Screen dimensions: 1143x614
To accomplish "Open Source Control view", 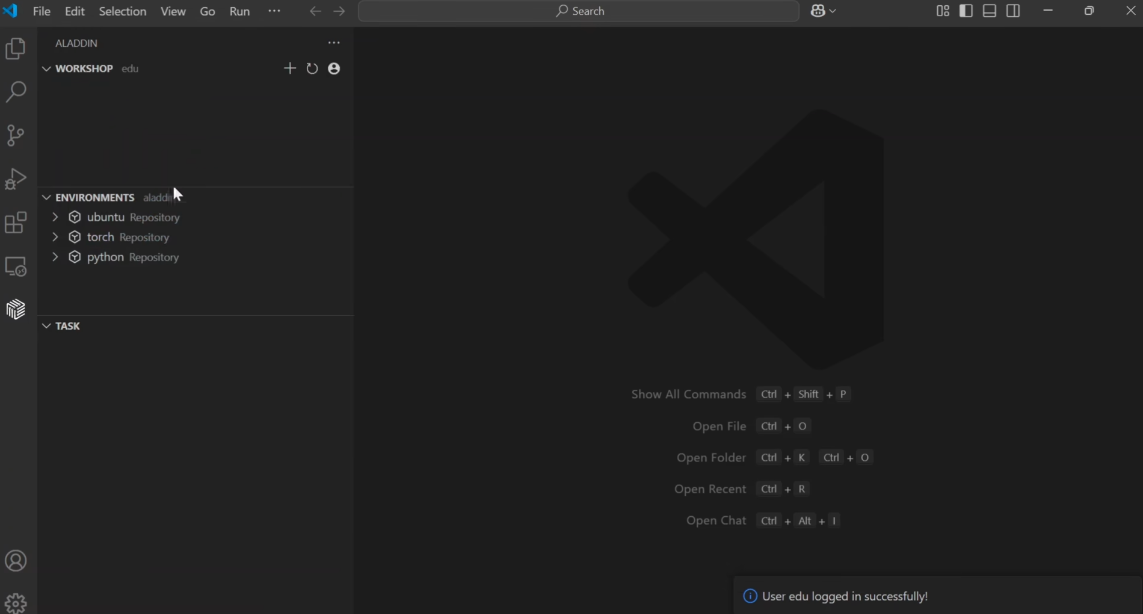I will pyautogui.click(x=15, y=135).
